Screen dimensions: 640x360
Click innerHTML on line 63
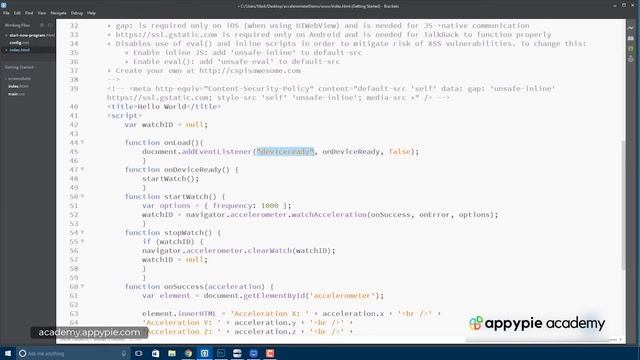point(197,313)
